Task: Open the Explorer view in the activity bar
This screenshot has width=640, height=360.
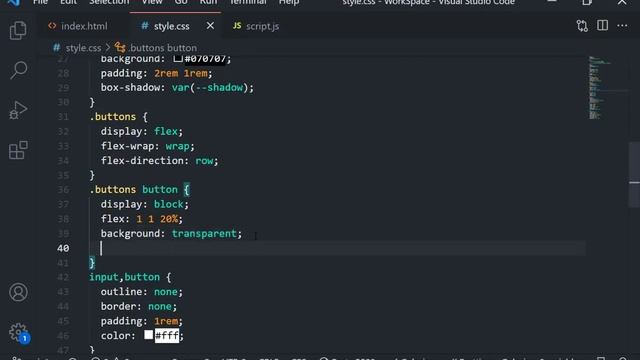Action: click(18, 30)
